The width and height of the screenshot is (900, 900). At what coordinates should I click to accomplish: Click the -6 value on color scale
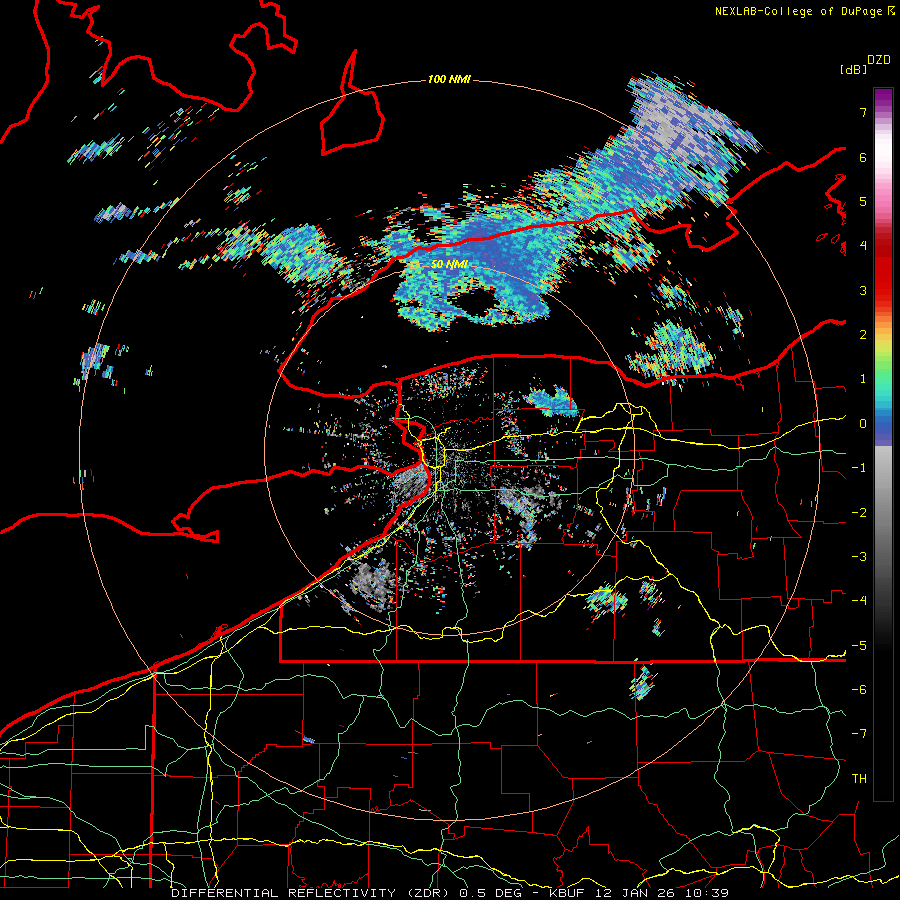tap(859, 690)
